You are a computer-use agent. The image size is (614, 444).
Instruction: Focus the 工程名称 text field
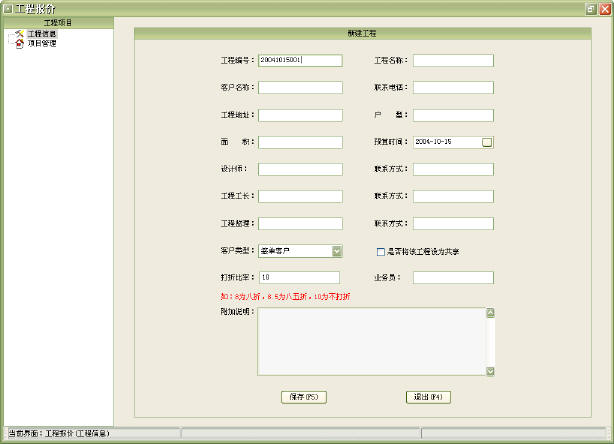coord(453,60)
